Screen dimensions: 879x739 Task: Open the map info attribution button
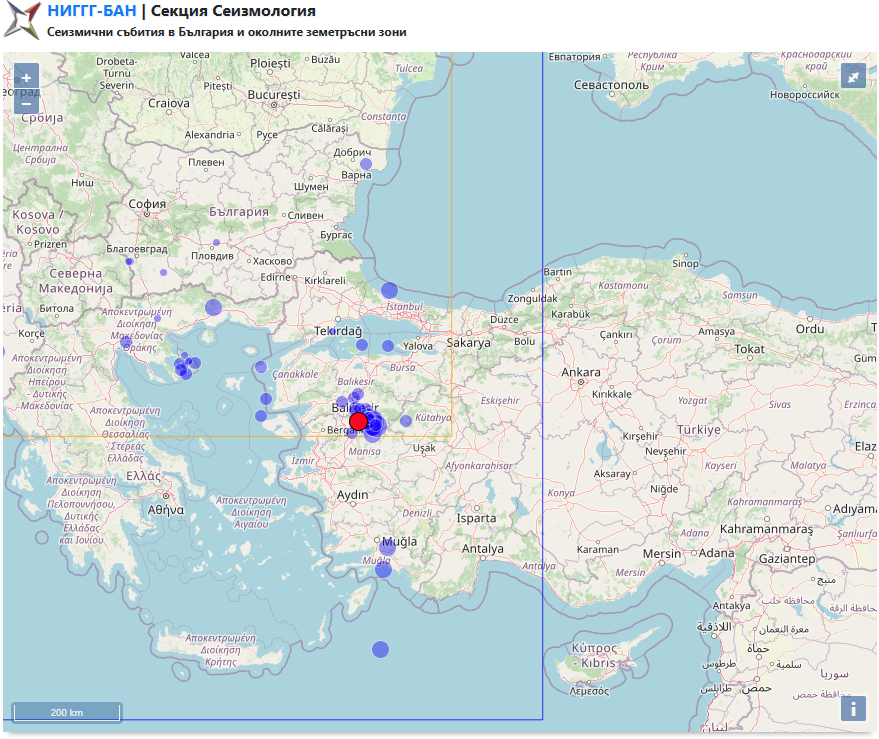coord(853,708)
